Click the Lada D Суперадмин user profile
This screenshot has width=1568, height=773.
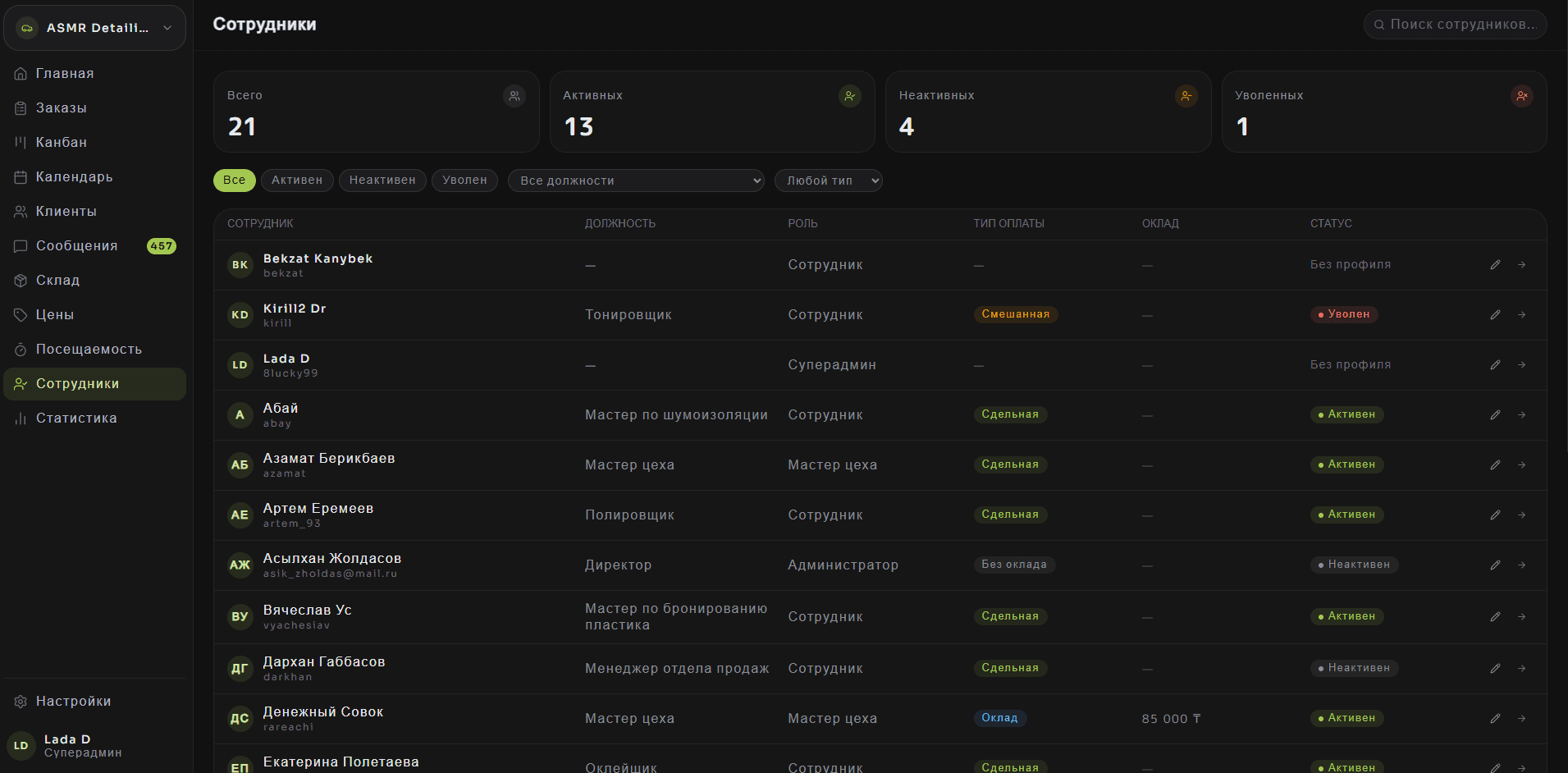(95, 746)
